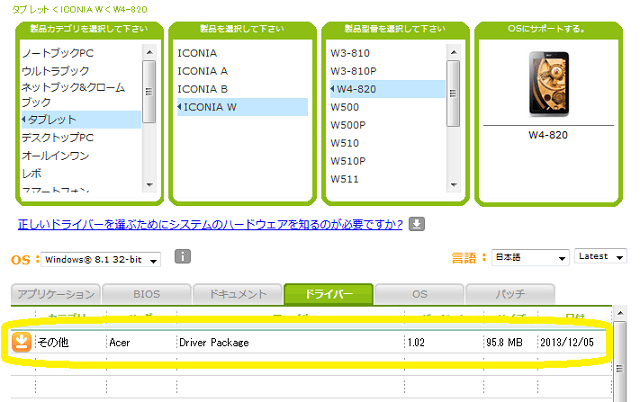Switch to the OS tab
640x402 pixels.
point(420,294)
